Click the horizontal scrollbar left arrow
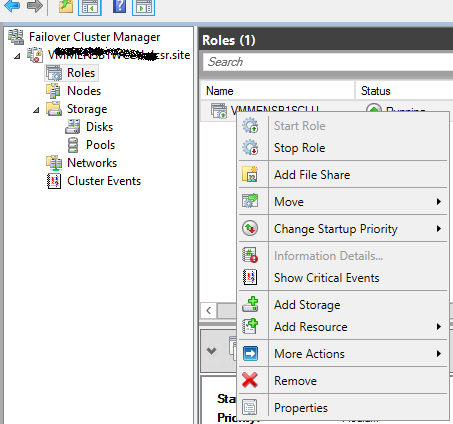 209,311
